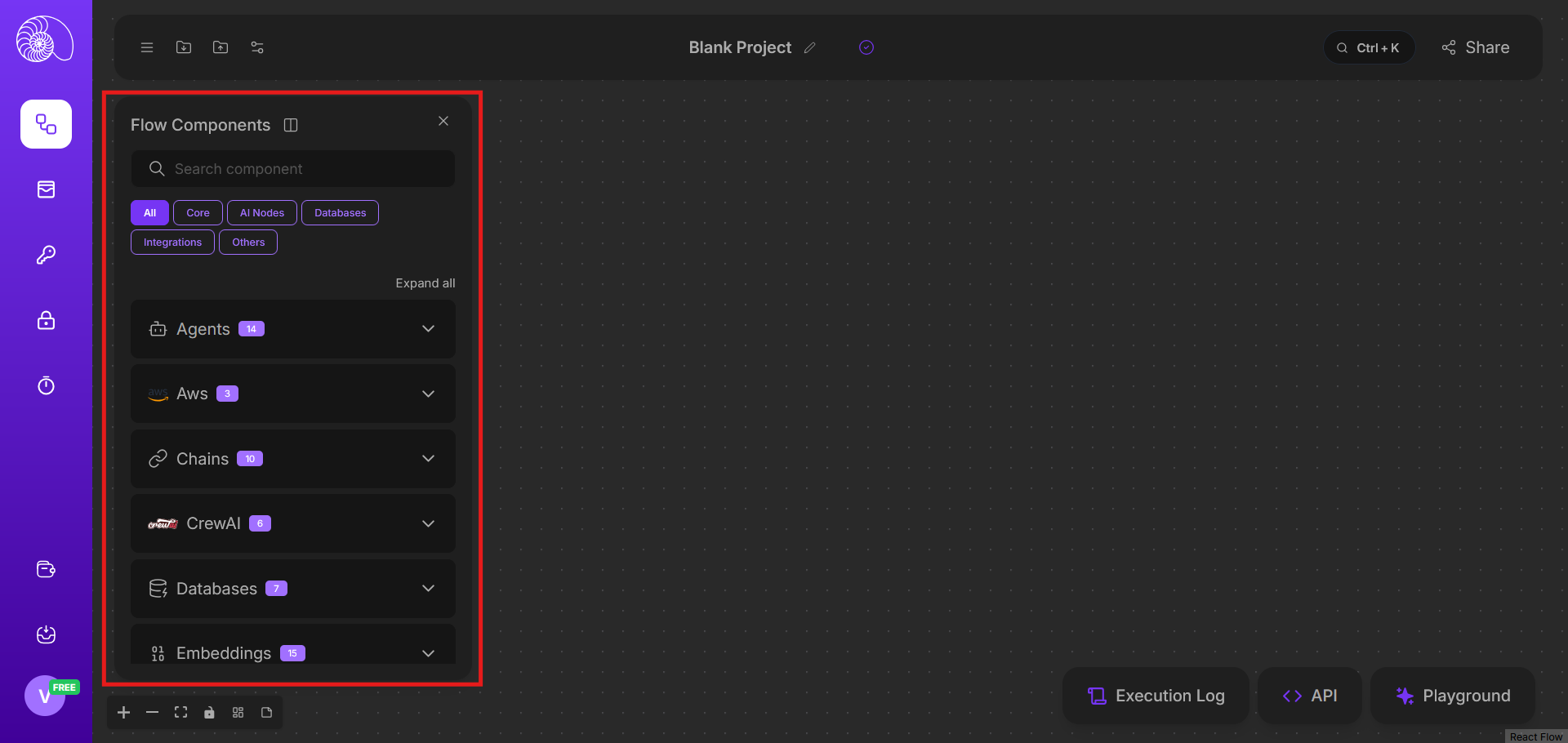The width and height of the screenshot is (1568, 743).
Task: Click the fit view icon on canvas controls
Action: pyautogui.click(x=180, y=713)
